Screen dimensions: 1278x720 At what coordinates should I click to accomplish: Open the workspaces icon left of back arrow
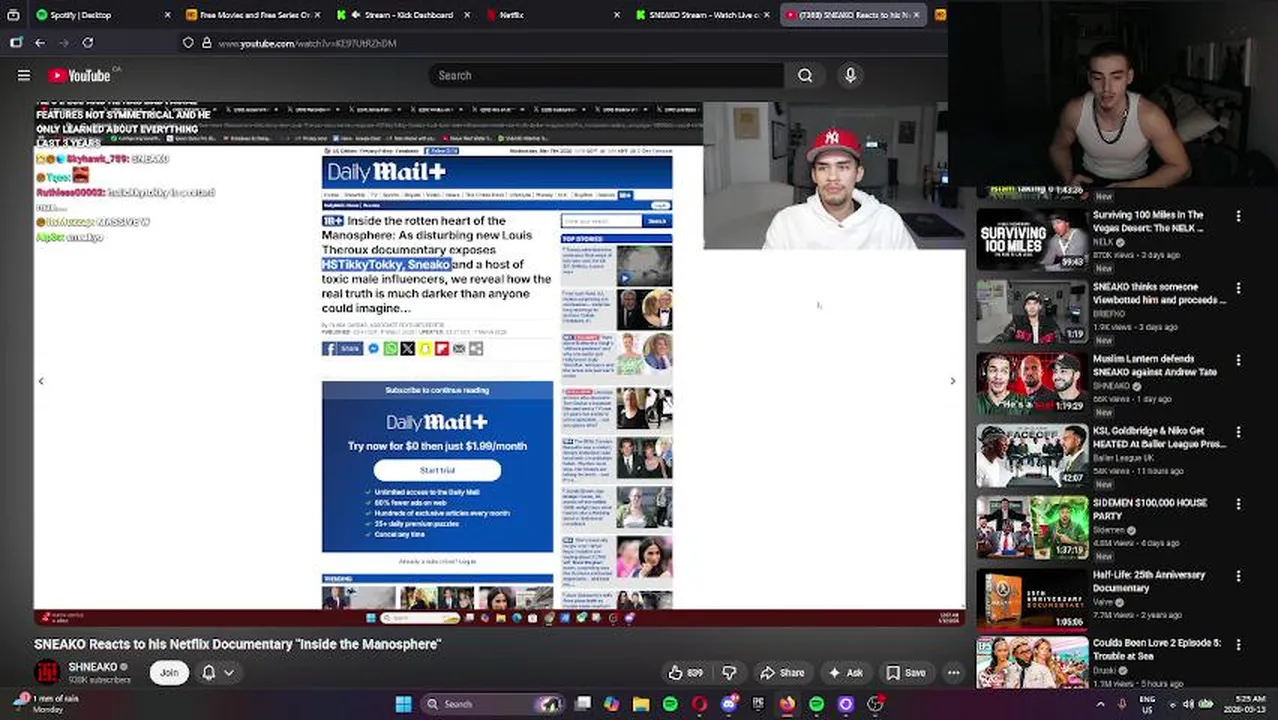(15, 43)
